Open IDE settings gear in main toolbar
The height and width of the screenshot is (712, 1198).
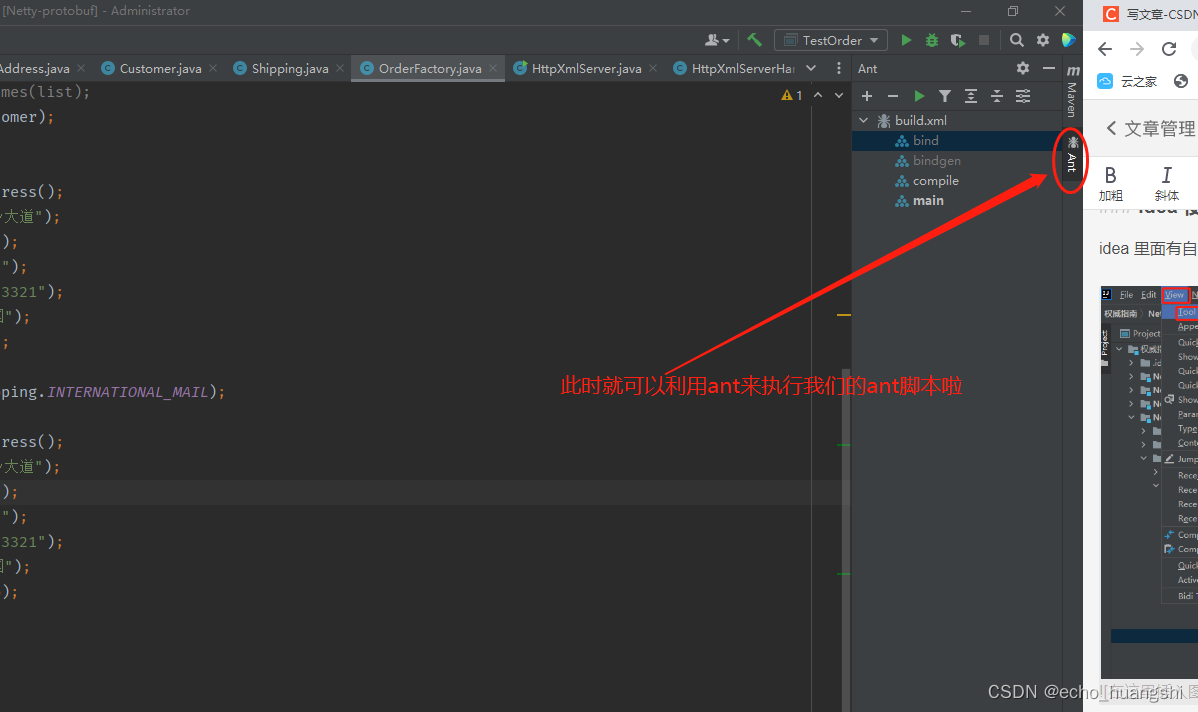[1043, 40]
